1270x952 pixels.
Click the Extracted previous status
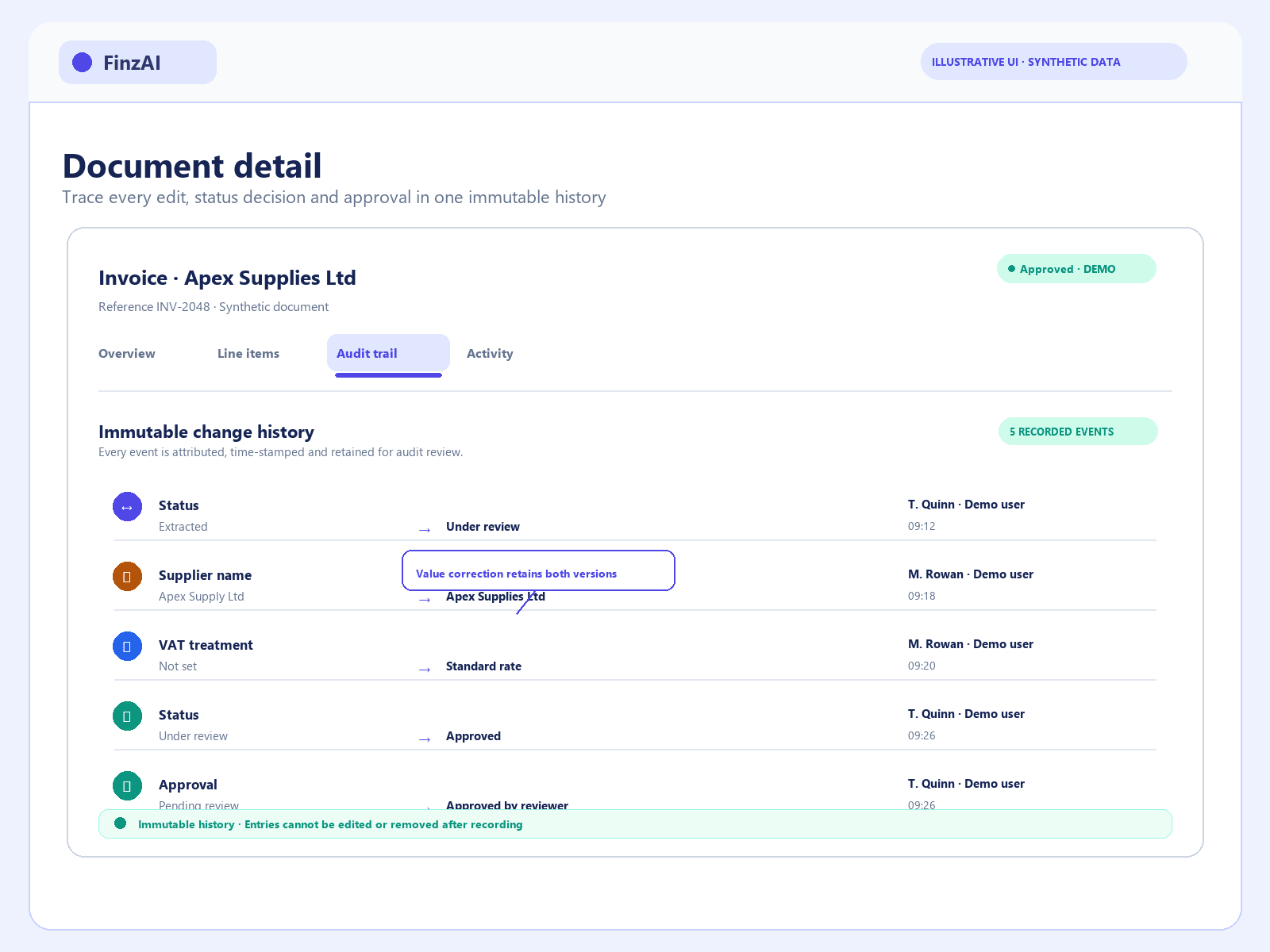pyautogui.click(x=183, y=527)
